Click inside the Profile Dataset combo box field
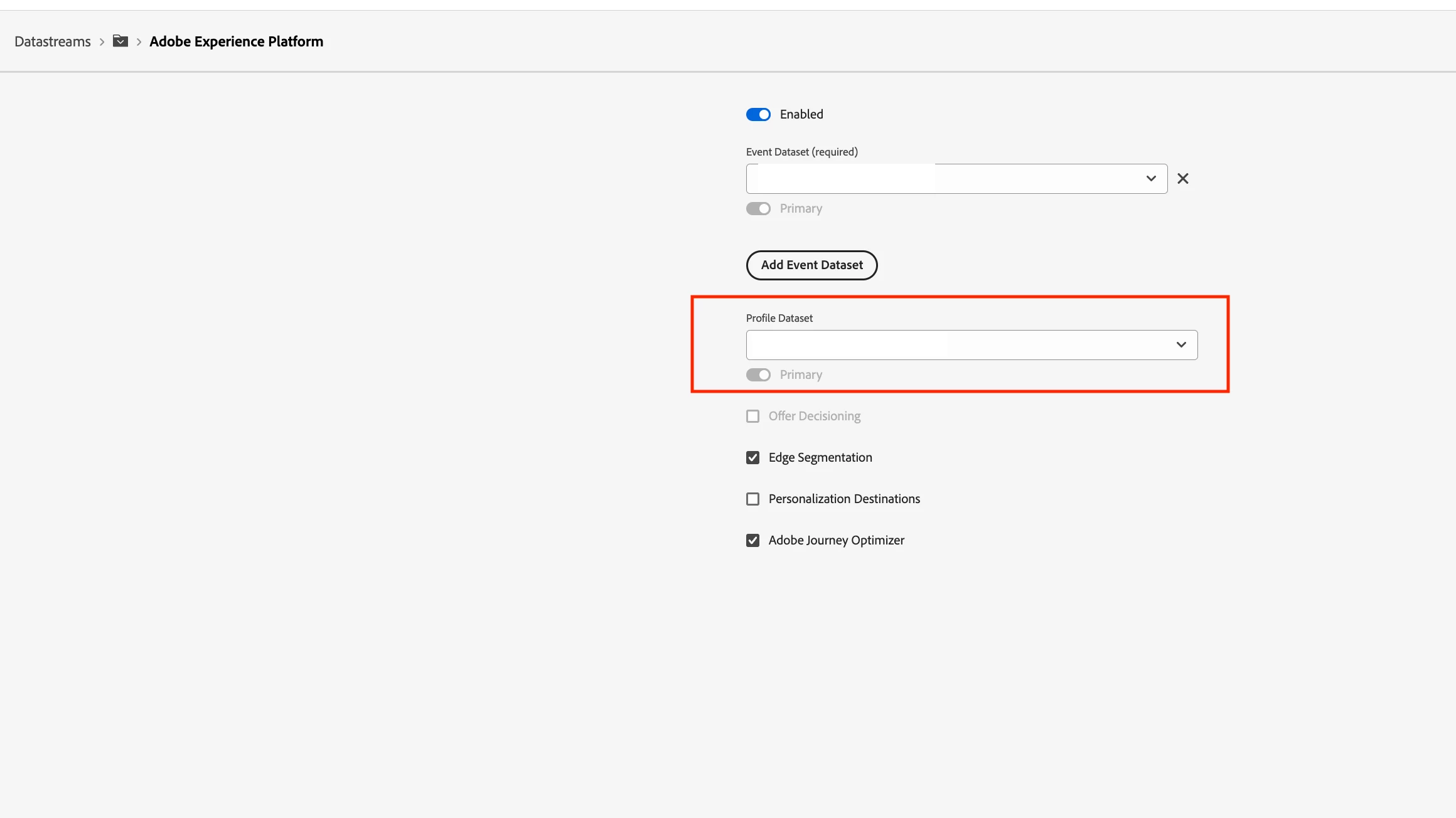The image size is (1456, 818). pyautogui.click(x=1054, y=345)
